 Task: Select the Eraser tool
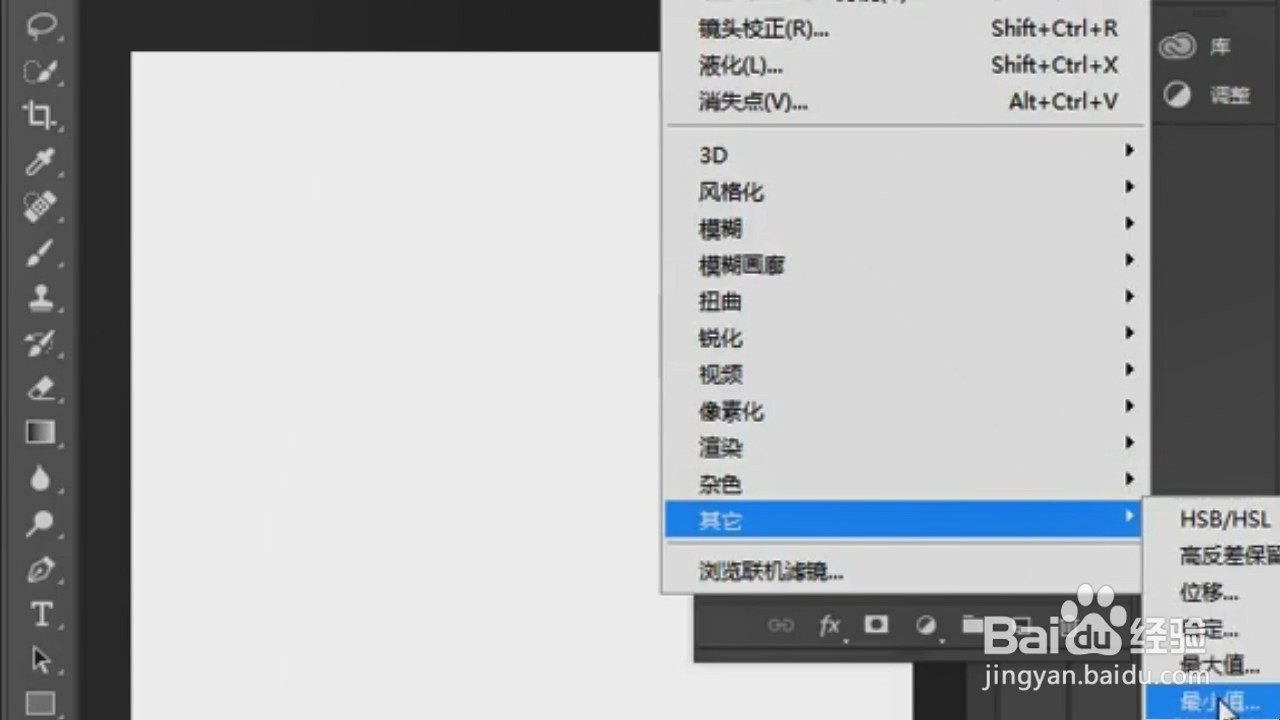click(40, 388)
